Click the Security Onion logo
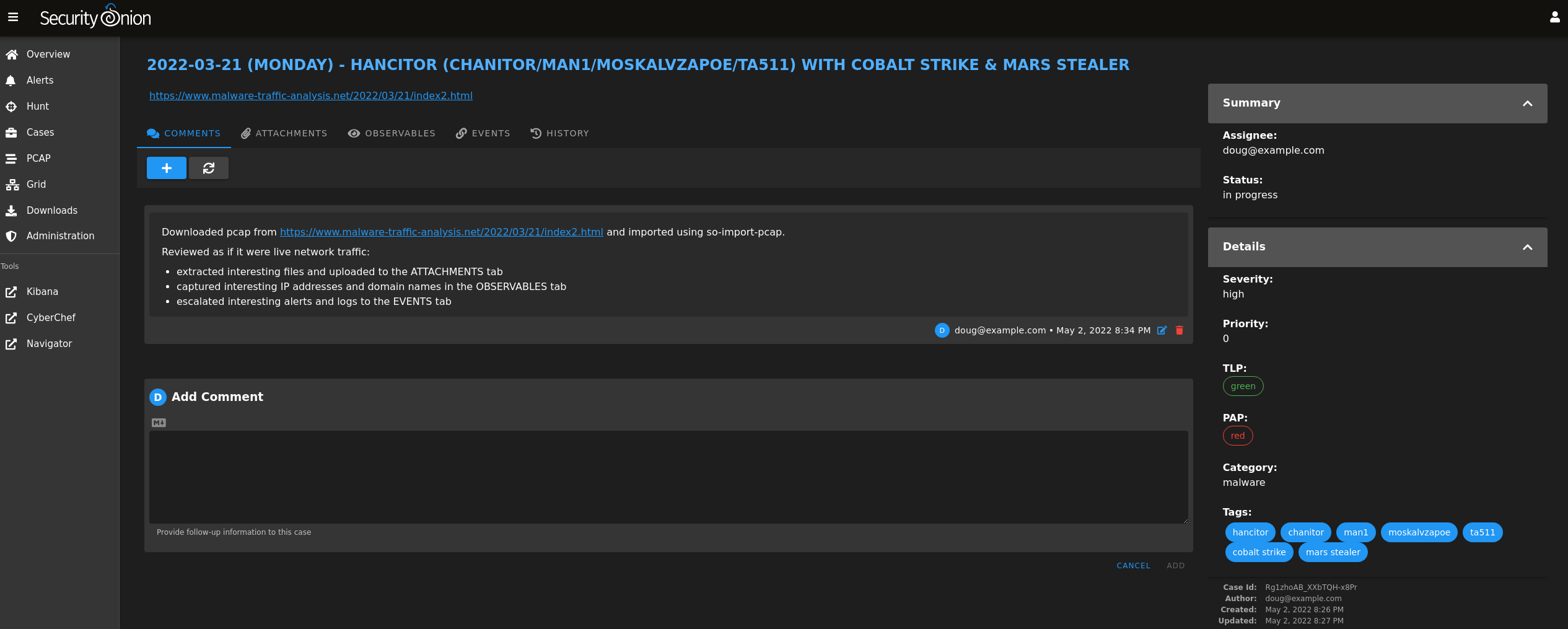 point(95,17)
